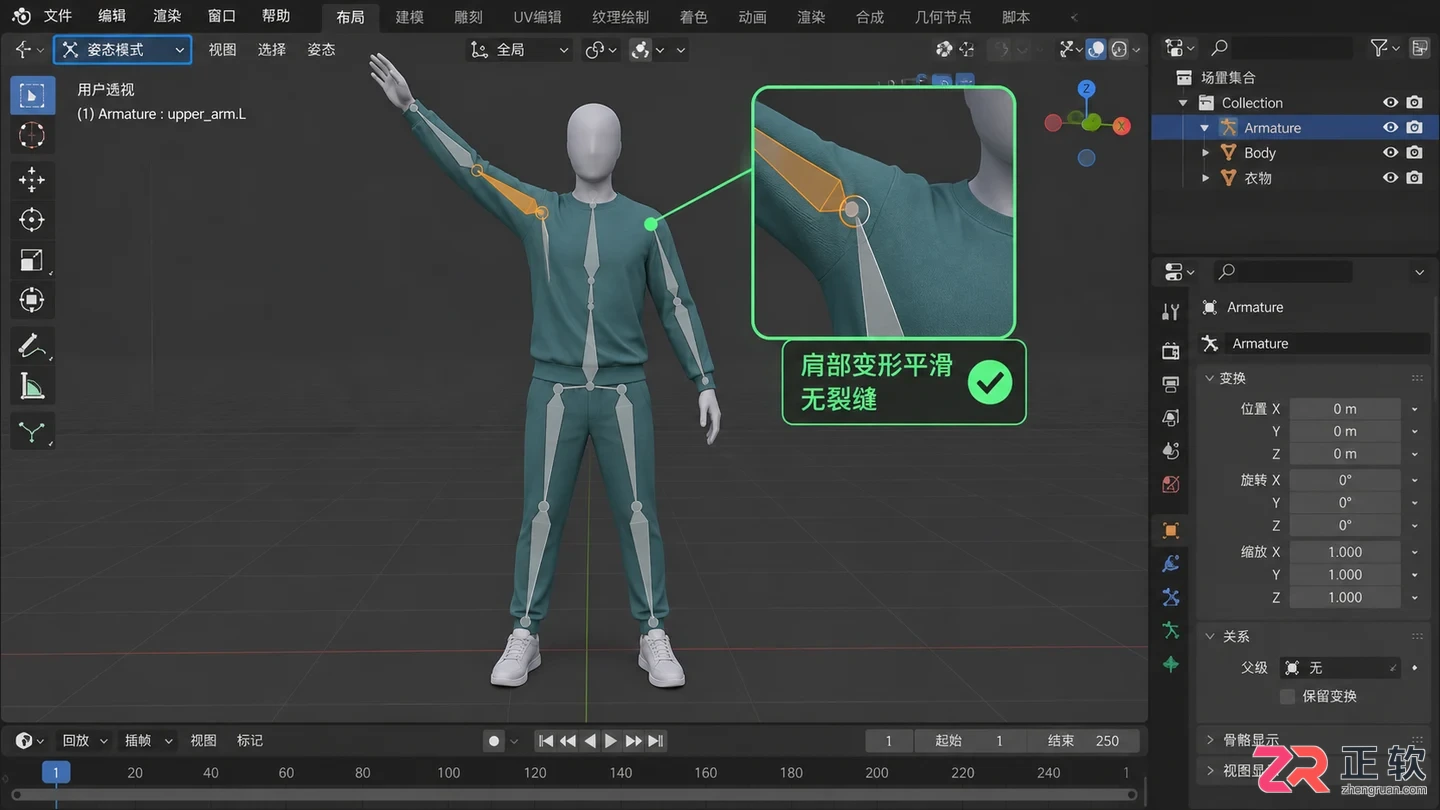This screenshot has height=810, width=1440.
Task: Check the 保留变换 checkbox
Action: tap(1287, 696)
